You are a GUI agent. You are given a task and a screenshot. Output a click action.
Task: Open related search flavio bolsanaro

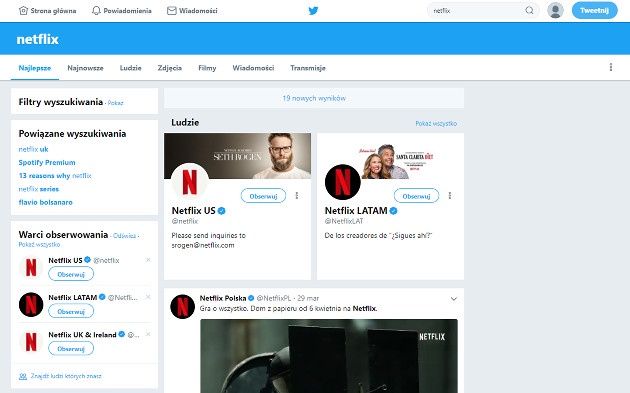point(45,202)
